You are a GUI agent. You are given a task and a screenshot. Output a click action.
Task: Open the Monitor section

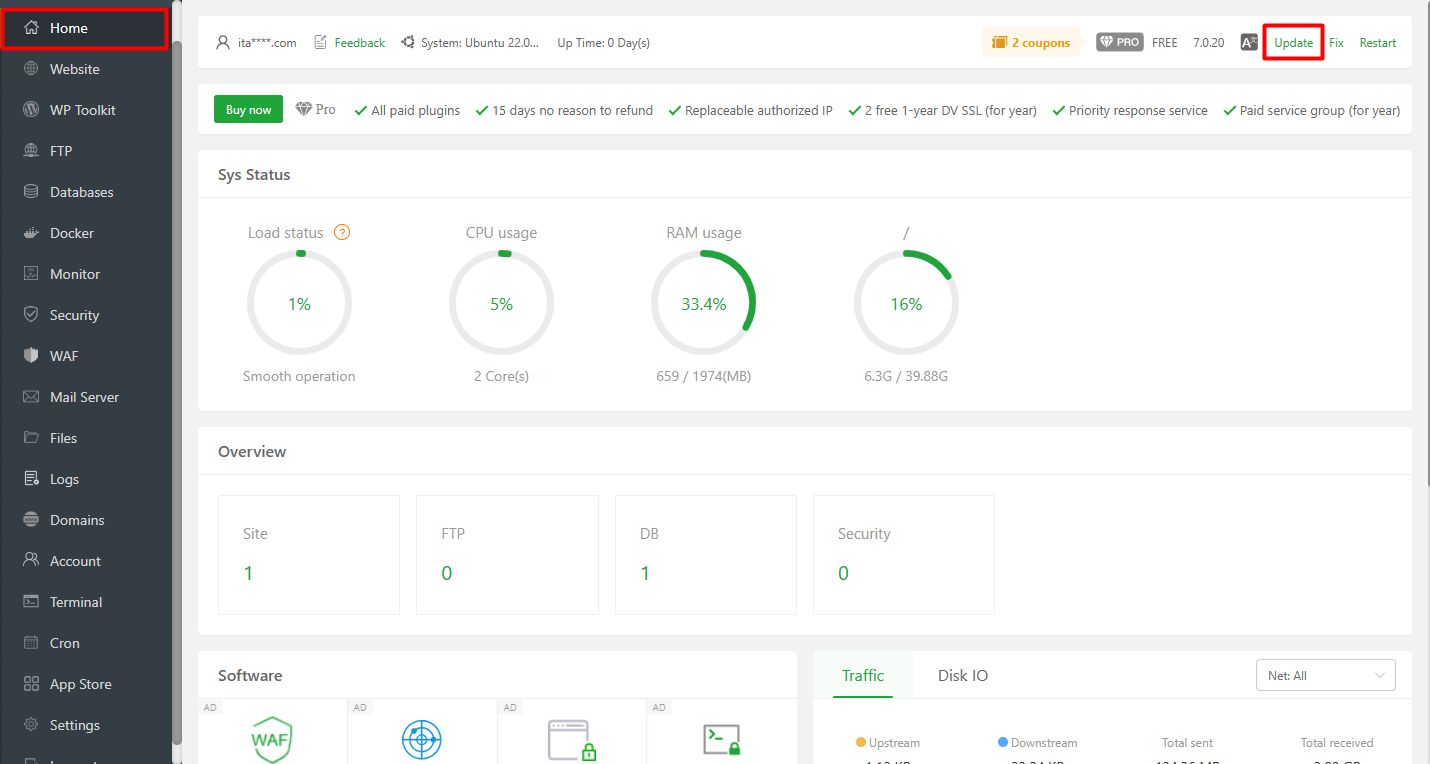pos(75,273)
